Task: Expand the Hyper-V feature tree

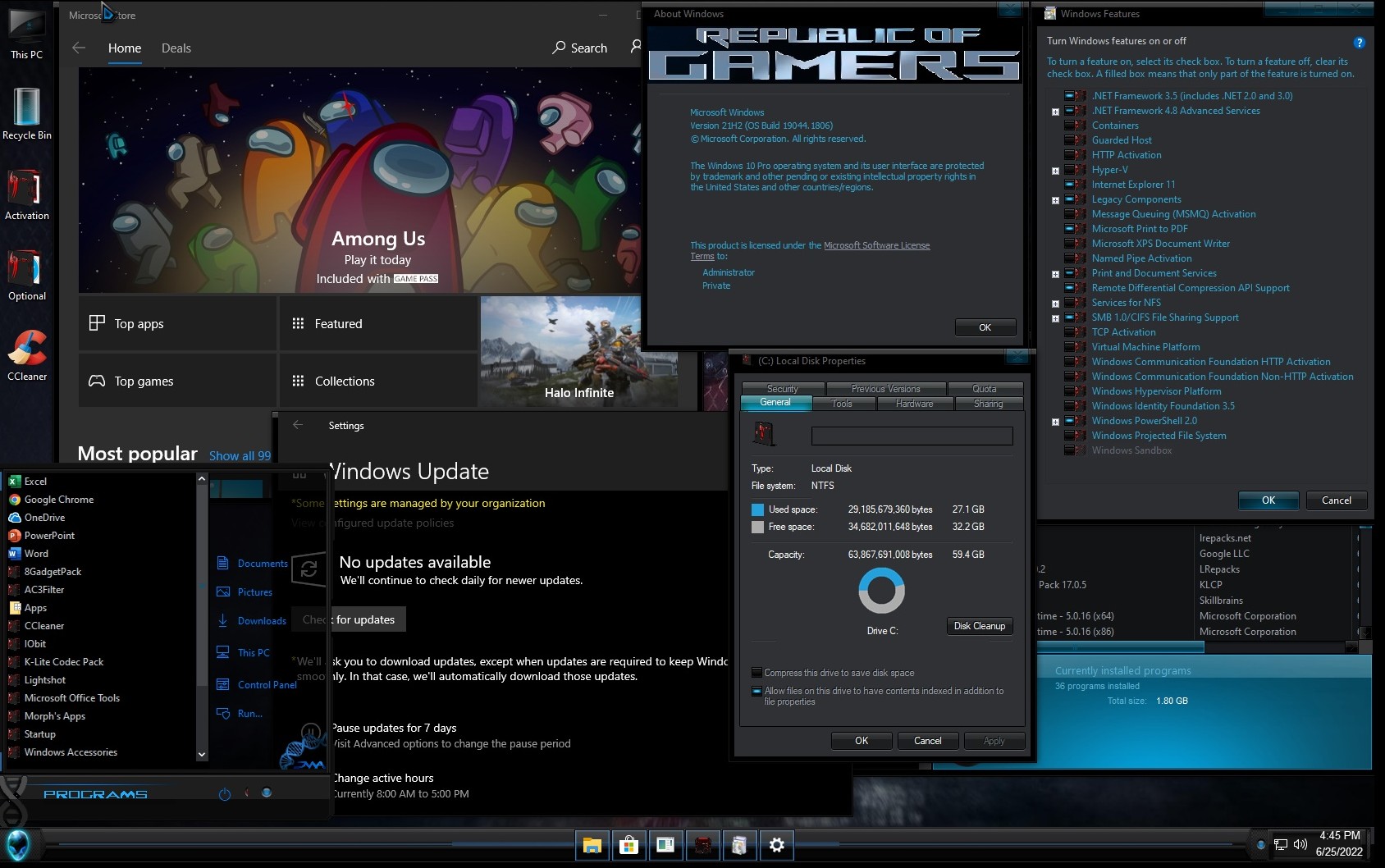Action: pyautogui.click(x=1055, y=171)
